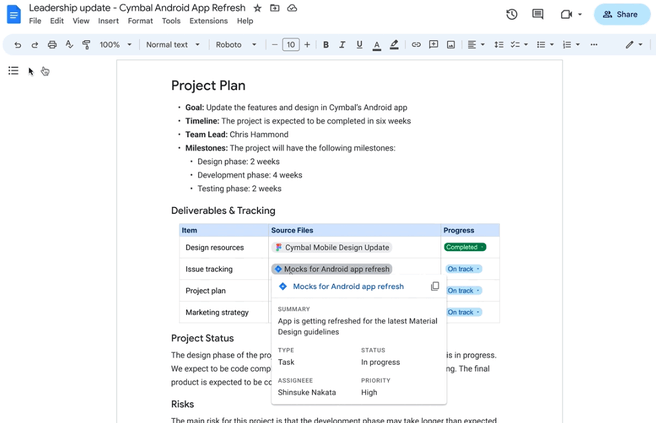Image resolution: width=656 pixels, height=423 pixels.
Task: Open Roboto font dropdown
Action: pos(236,45)
